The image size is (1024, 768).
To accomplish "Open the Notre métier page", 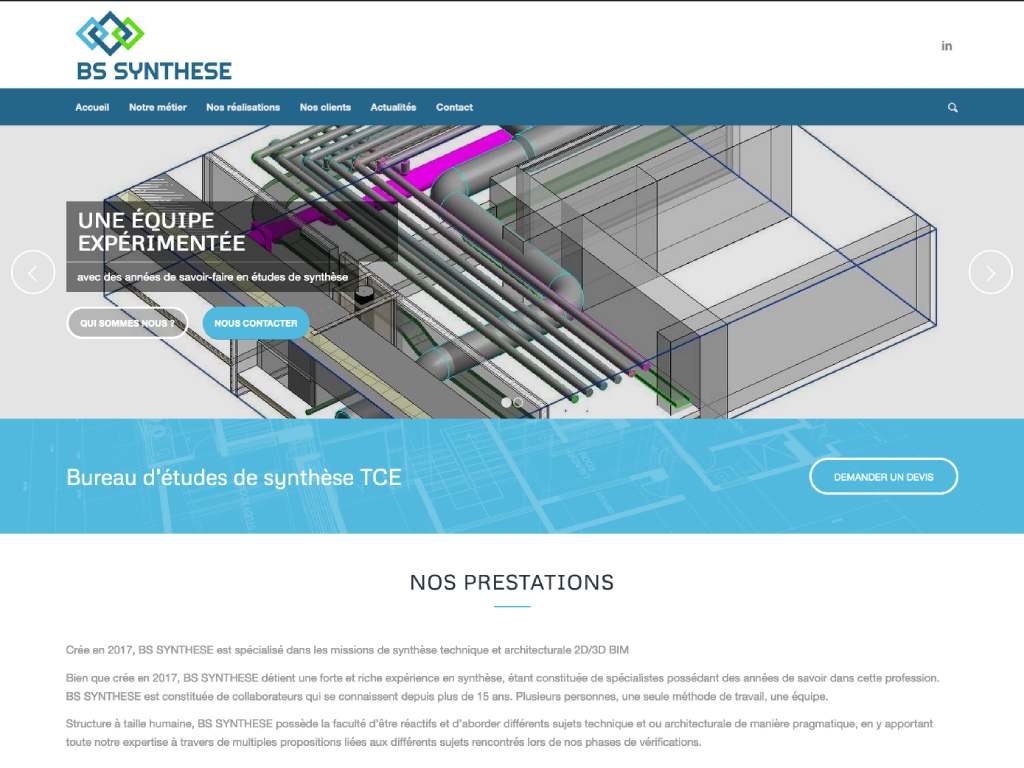I will [156, 107].
